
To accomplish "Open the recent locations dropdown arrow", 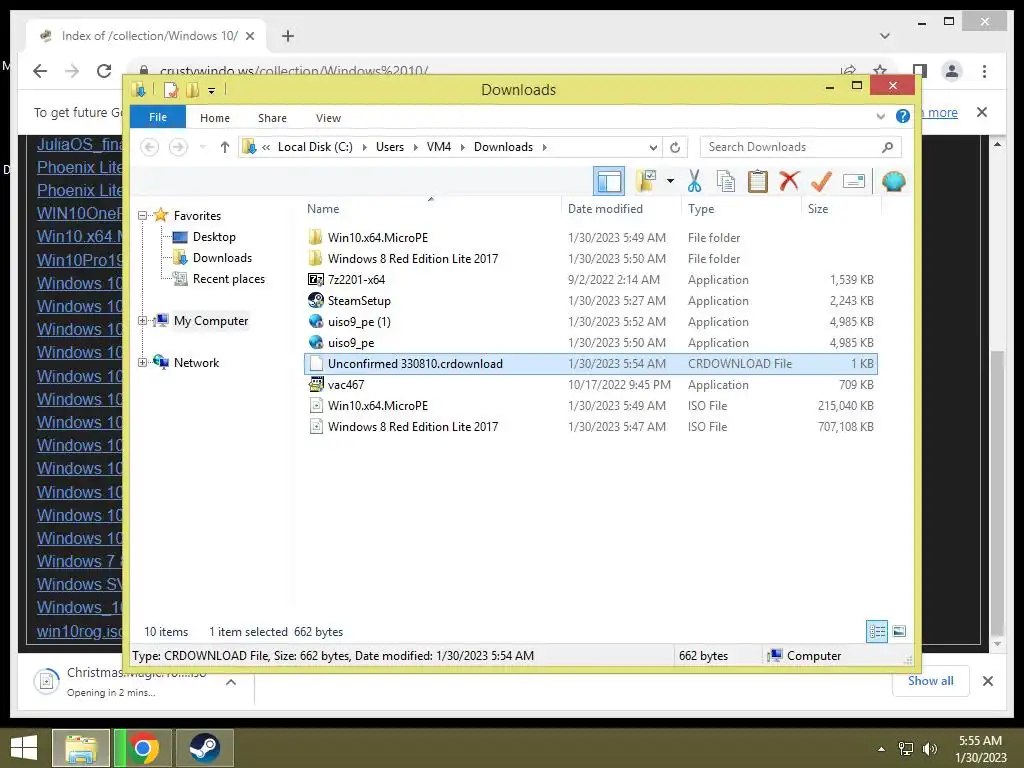I will (203, 148).
